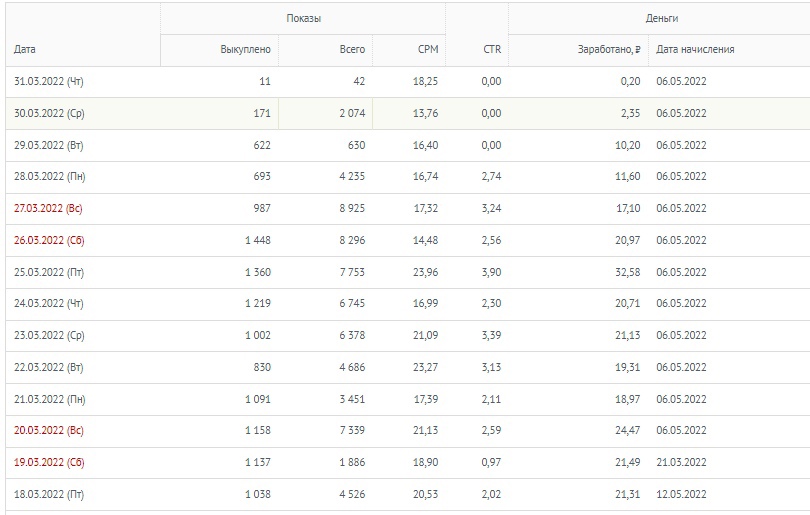Viewport: 810px width, 515px height.
Task: Select the 12.05.2022 accrual date cell
Action: tap(681, 494)
